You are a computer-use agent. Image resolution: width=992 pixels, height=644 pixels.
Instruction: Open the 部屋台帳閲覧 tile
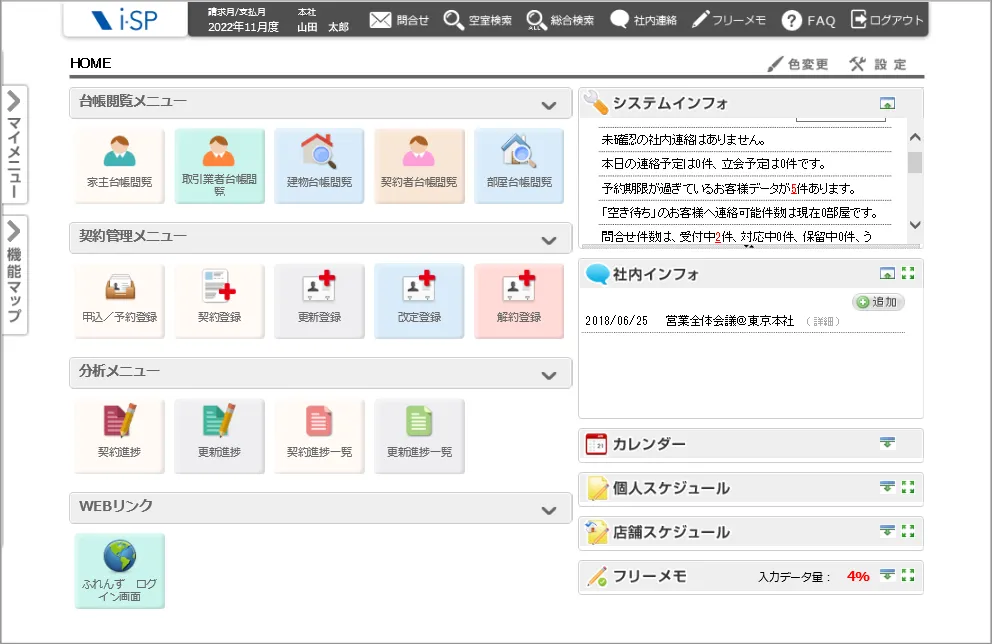coord(519,166)
